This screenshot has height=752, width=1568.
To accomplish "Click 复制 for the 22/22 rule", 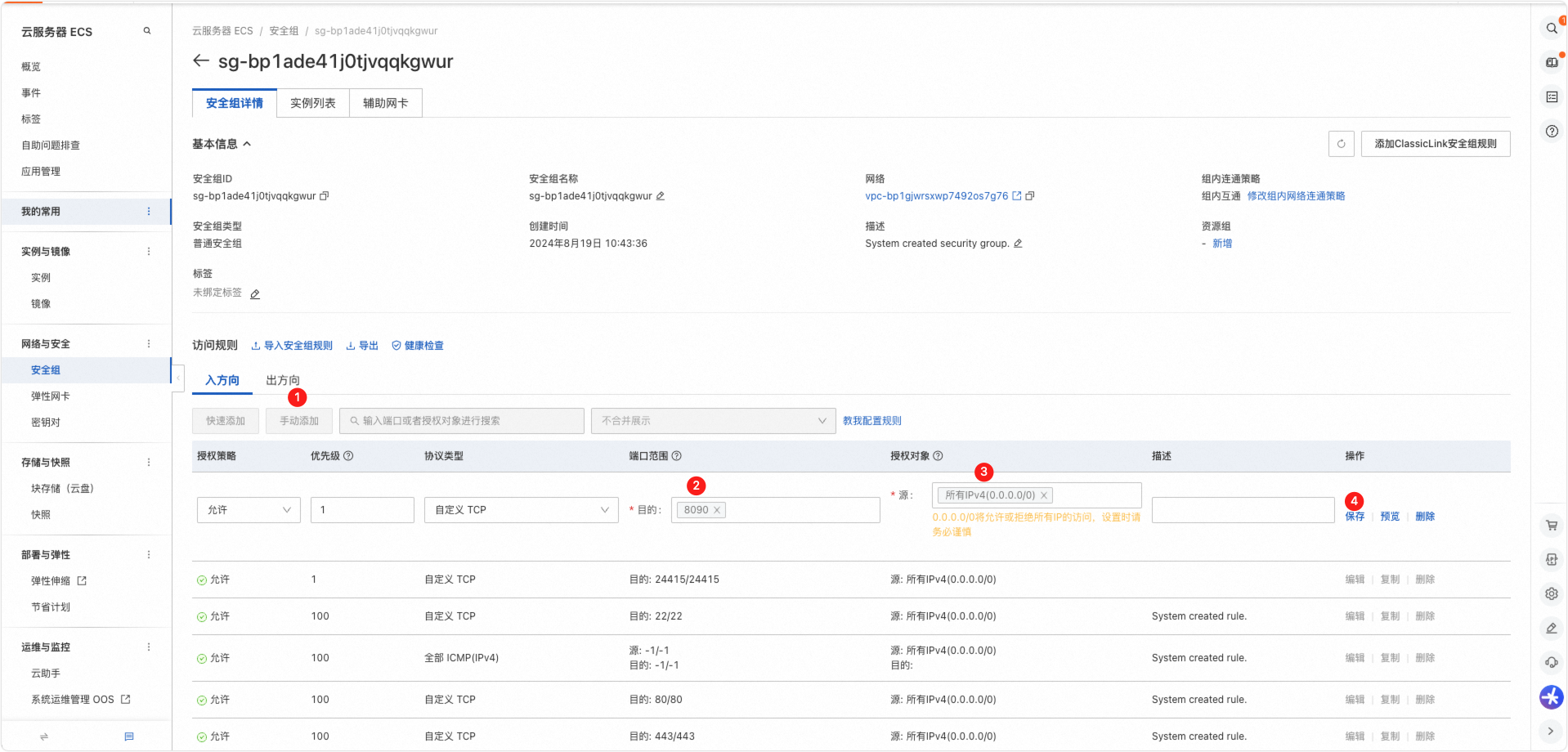I will tap(1391, 616).
